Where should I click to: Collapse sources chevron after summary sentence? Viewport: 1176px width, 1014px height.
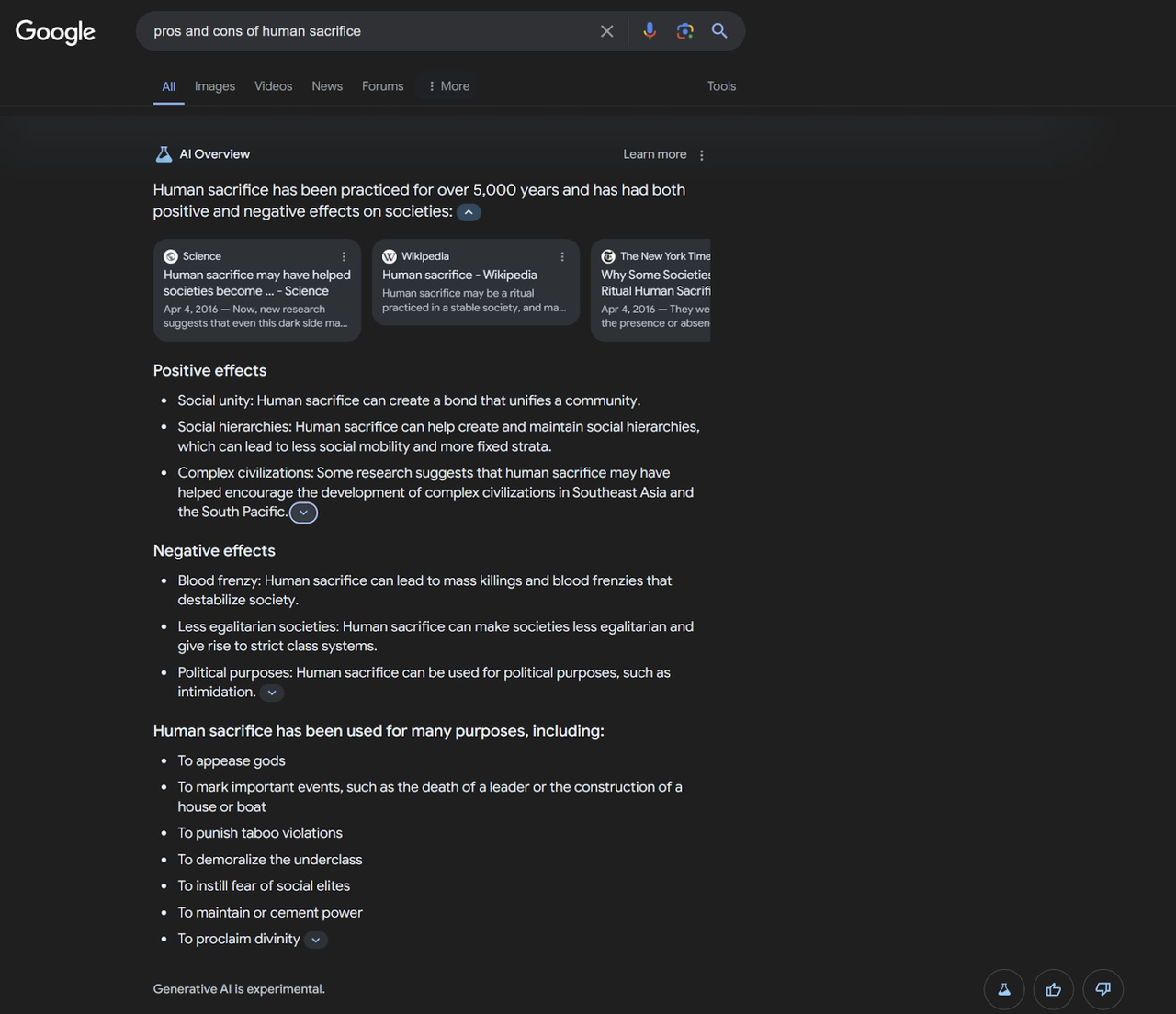[x=469, y=212]
